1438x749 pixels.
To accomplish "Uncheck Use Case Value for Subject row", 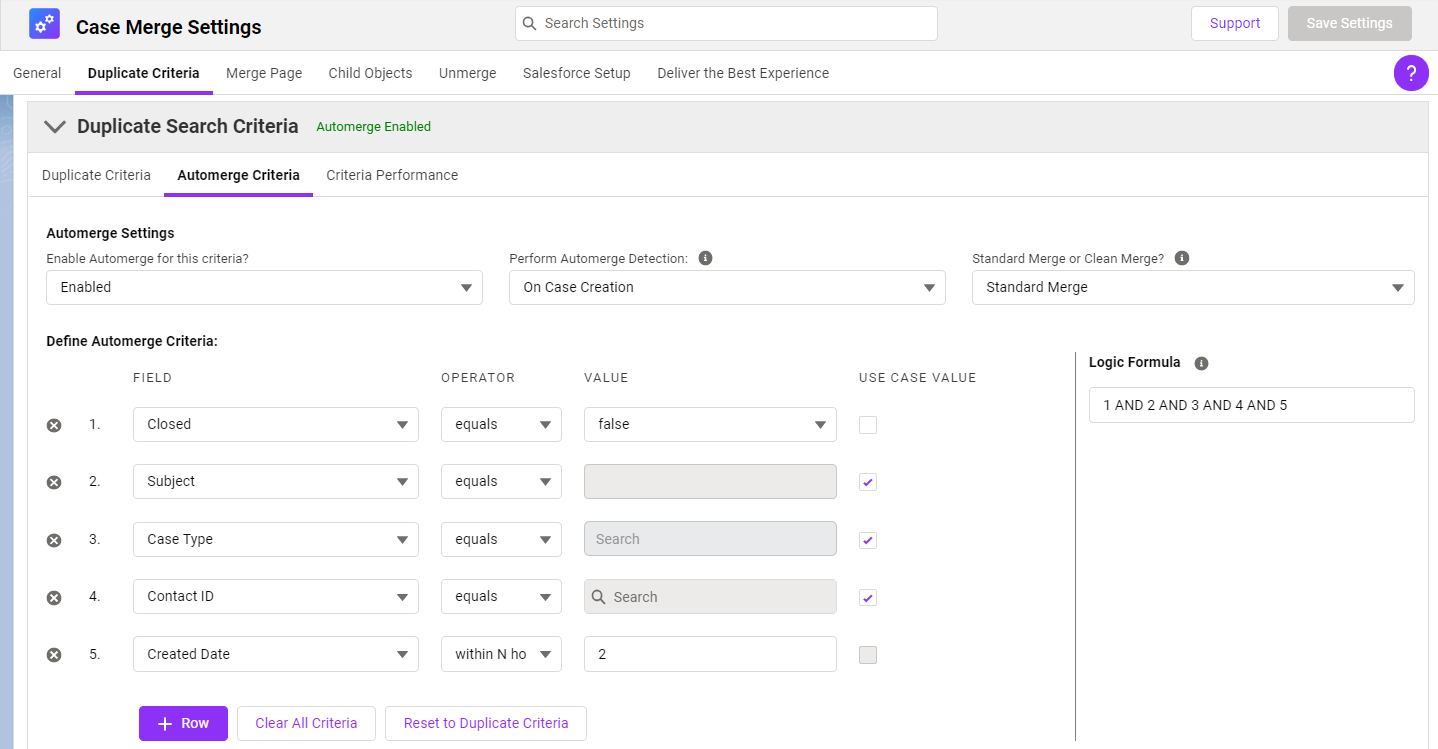I will click(x=868, y=482).
